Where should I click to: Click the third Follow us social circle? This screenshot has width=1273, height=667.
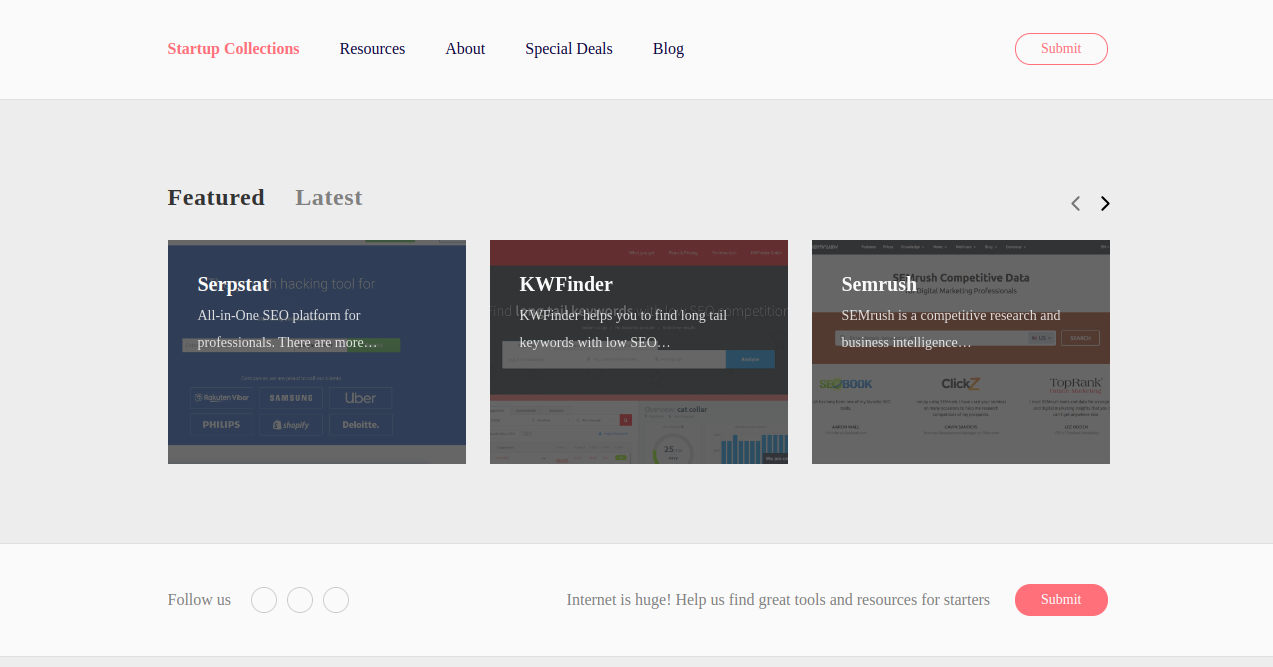tap(336, 600)
